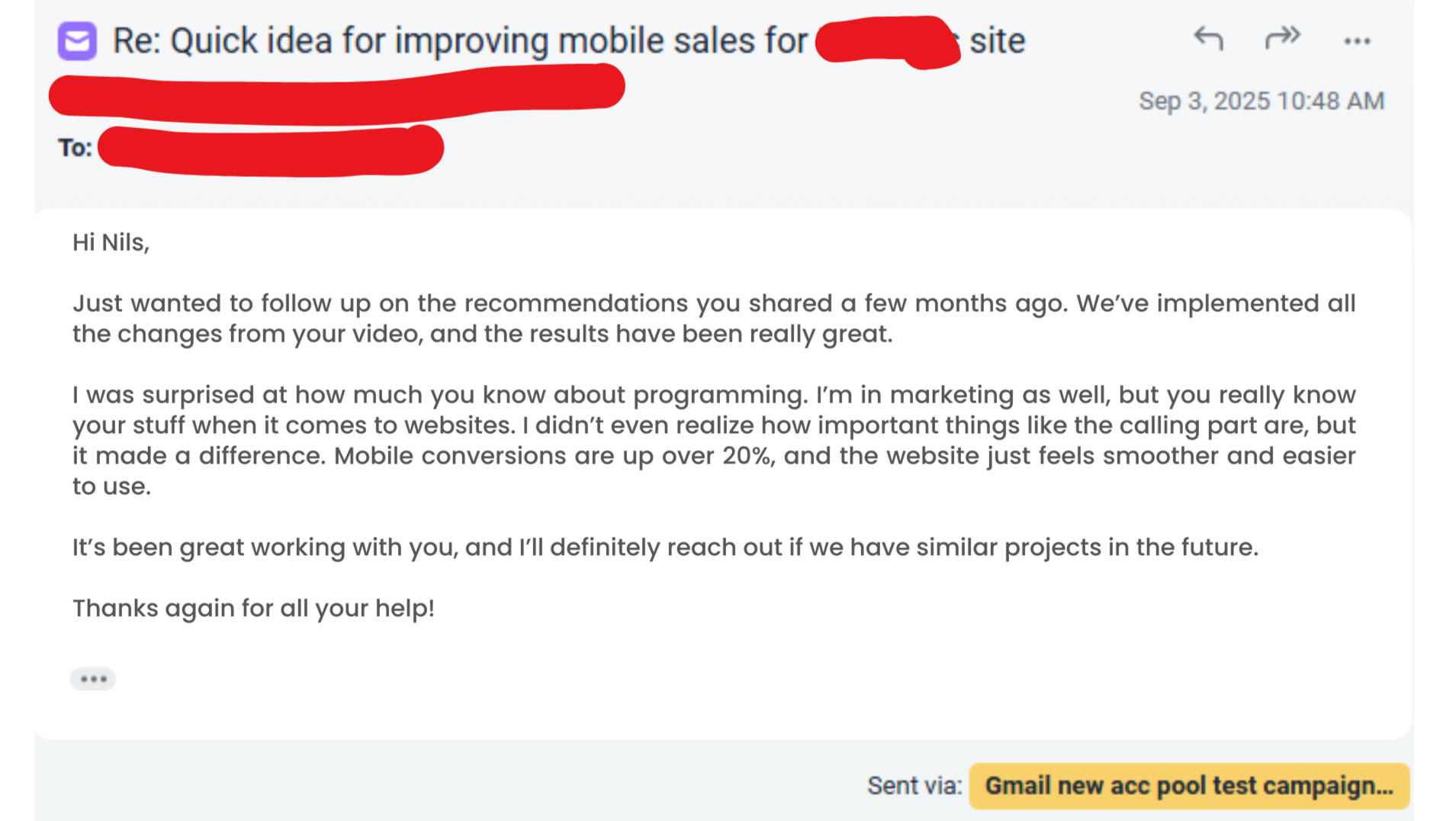Click the "Hi Nils," greeting
Viewport: 1456px width, 821px height.
pos(111,242)
